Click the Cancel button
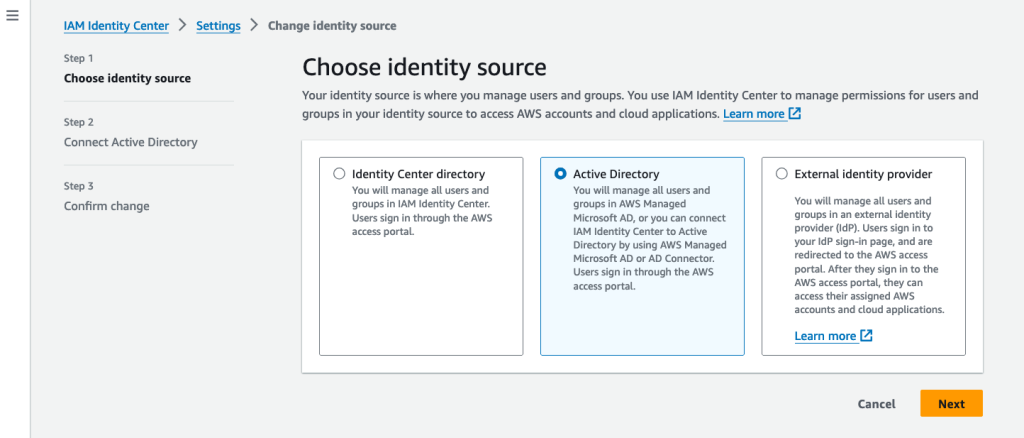Viewport: 1024px width, 438px height. (876, 403)
